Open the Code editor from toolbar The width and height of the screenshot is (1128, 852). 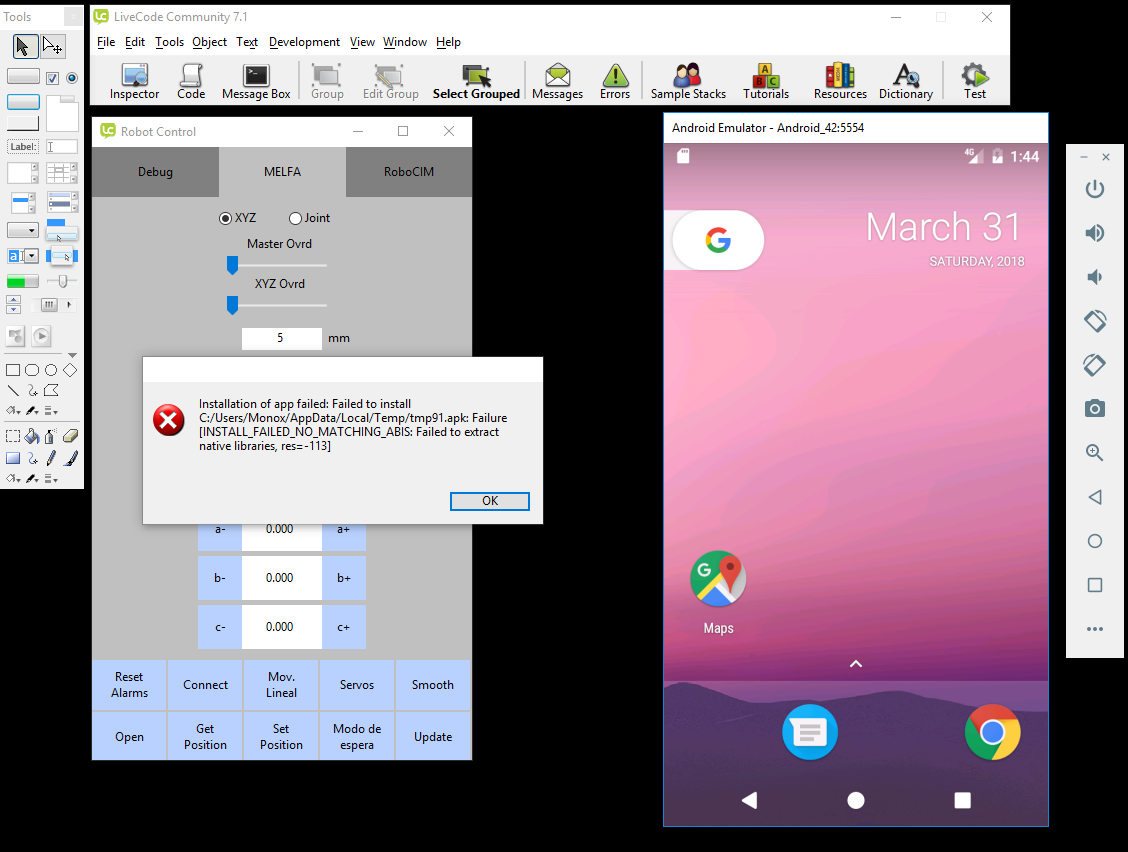click(x=191, y=81)
